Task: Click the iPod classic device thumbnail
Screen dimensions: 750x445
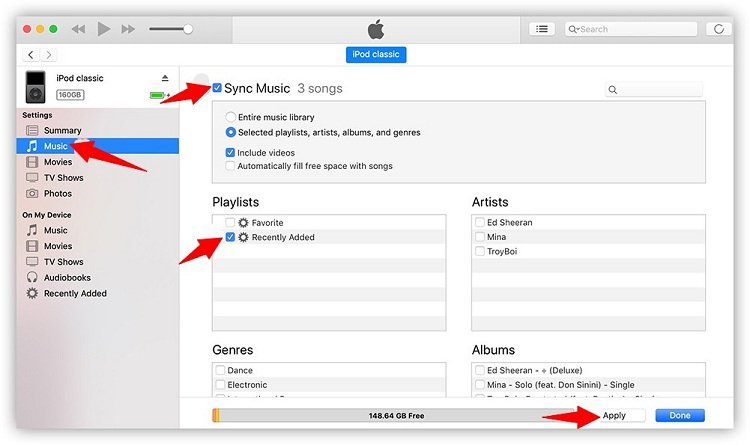Action: (x=35, y=87)
